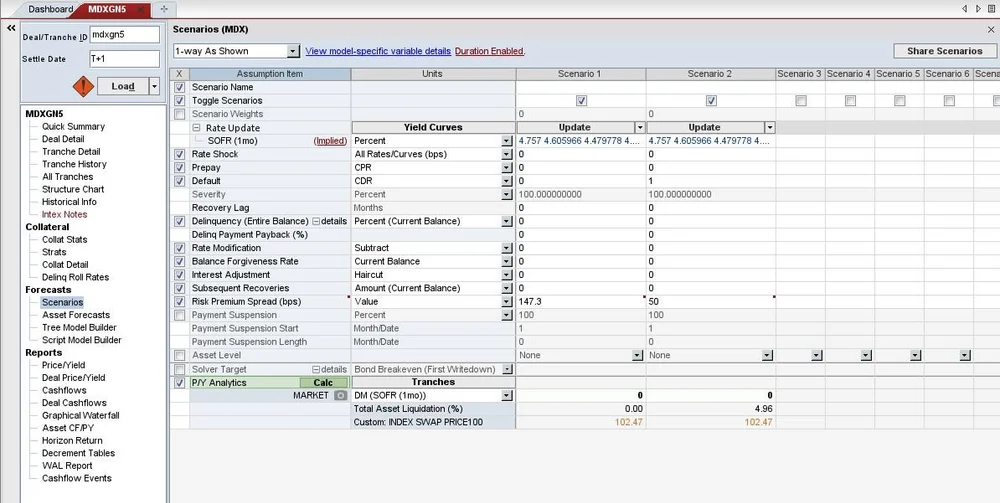
Task: Click Duration Enabled link
Action: coord(490,51)
